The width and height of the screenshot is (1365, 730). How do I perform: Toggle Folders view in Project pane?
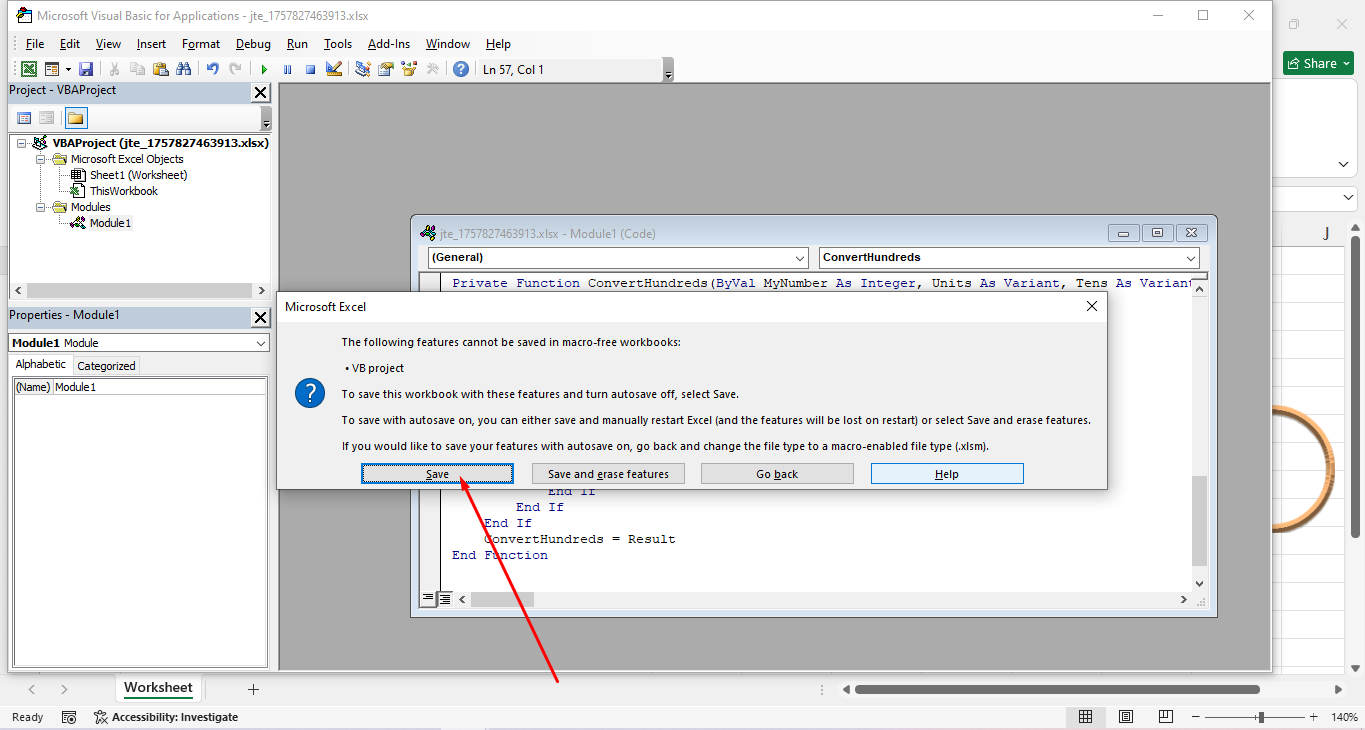(76, 118)
